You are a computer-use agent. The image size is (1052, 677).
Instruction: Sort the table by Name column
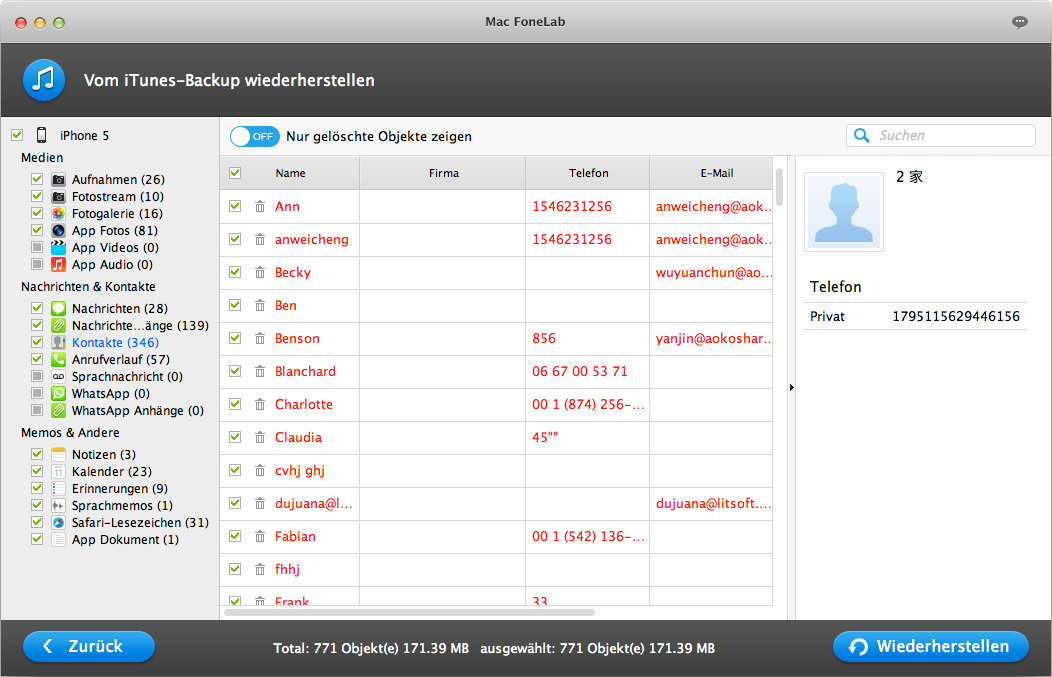click(291, 173)
